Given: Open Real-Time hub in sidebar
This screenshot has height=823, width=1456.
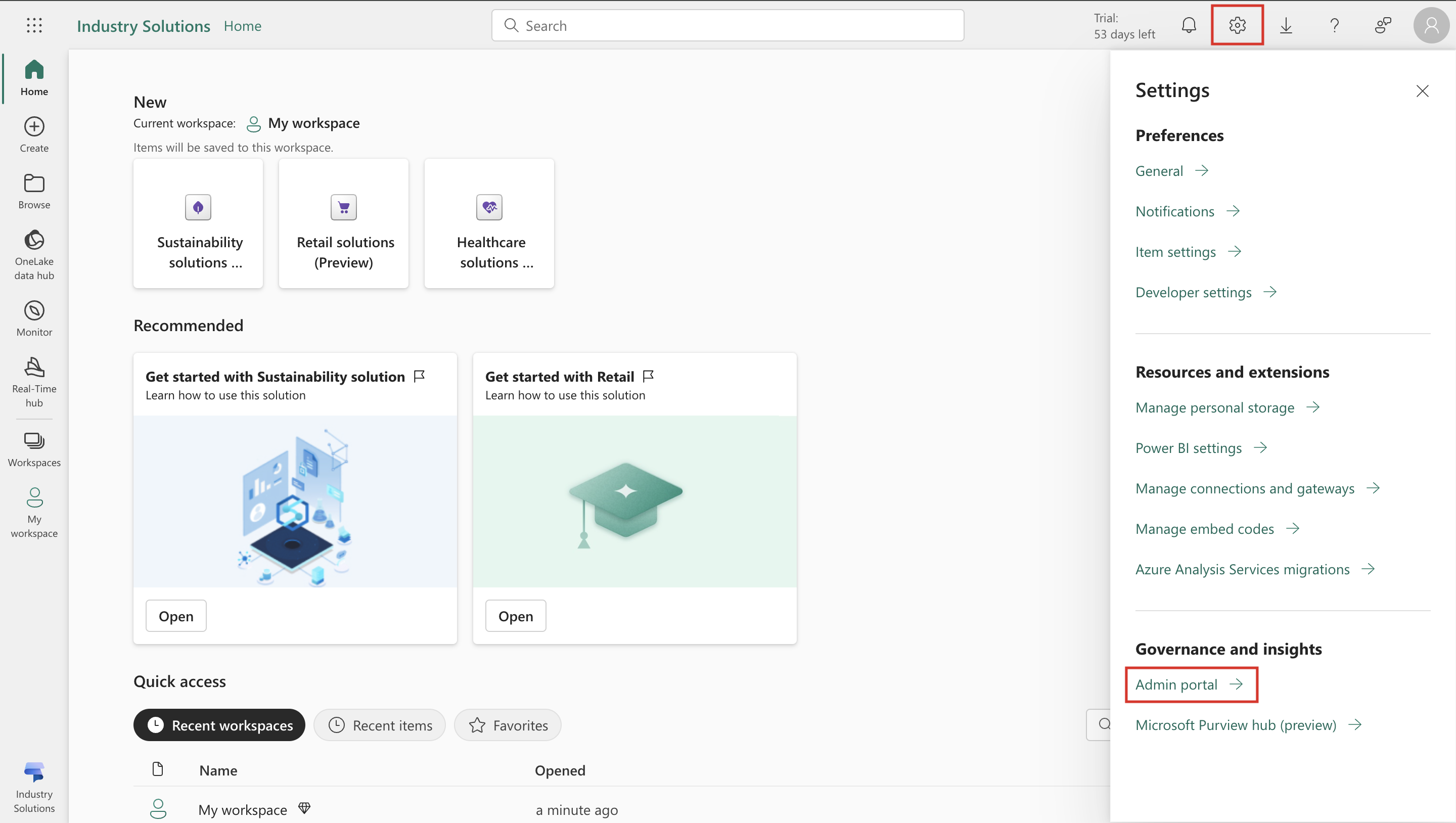Looking at the screenshot, I should [34, 382].
